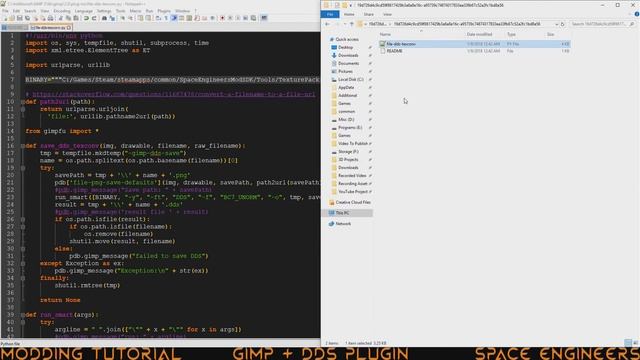Screen dimensions: 640x360
Task: Click the Save icon in Notepad++ toolbar
Action: click(x=19, y=18)
